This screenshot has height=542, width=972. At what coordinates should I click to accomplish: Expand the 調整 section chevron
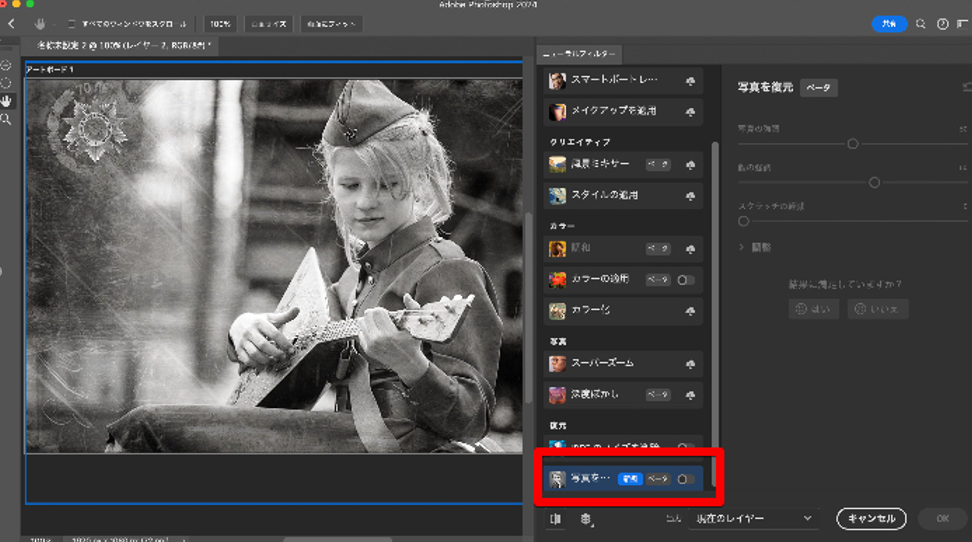[x=742, y=247]
